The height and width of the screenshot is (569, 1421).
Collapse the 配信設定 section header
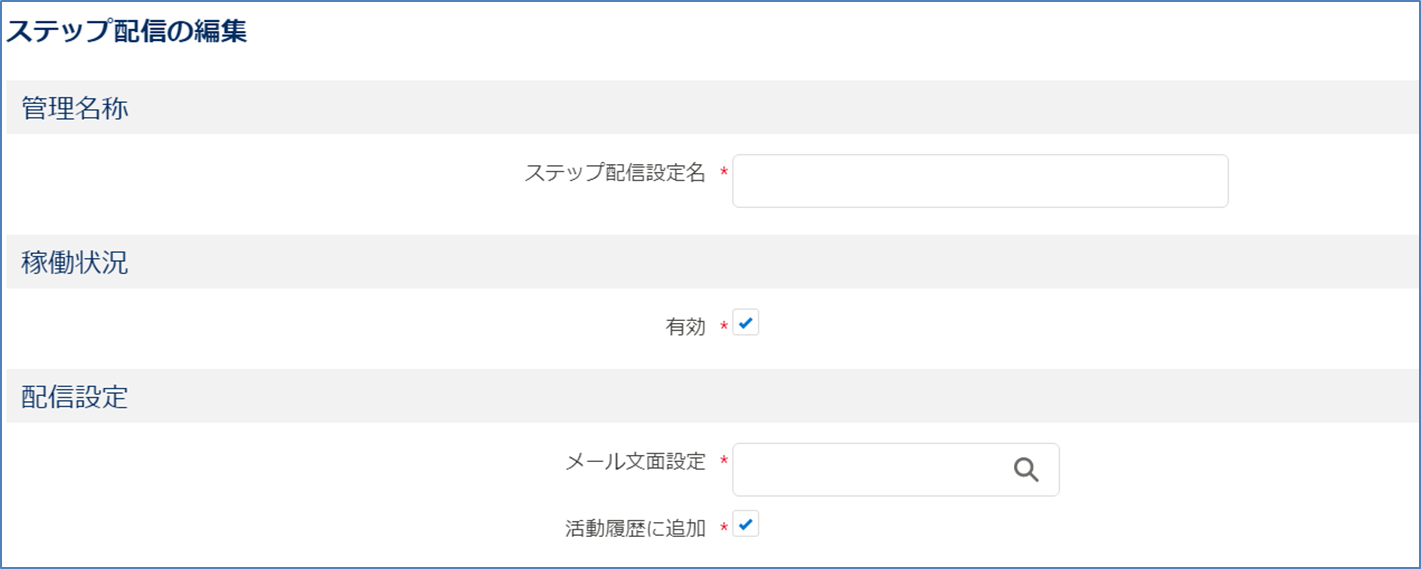click(710, 396)
